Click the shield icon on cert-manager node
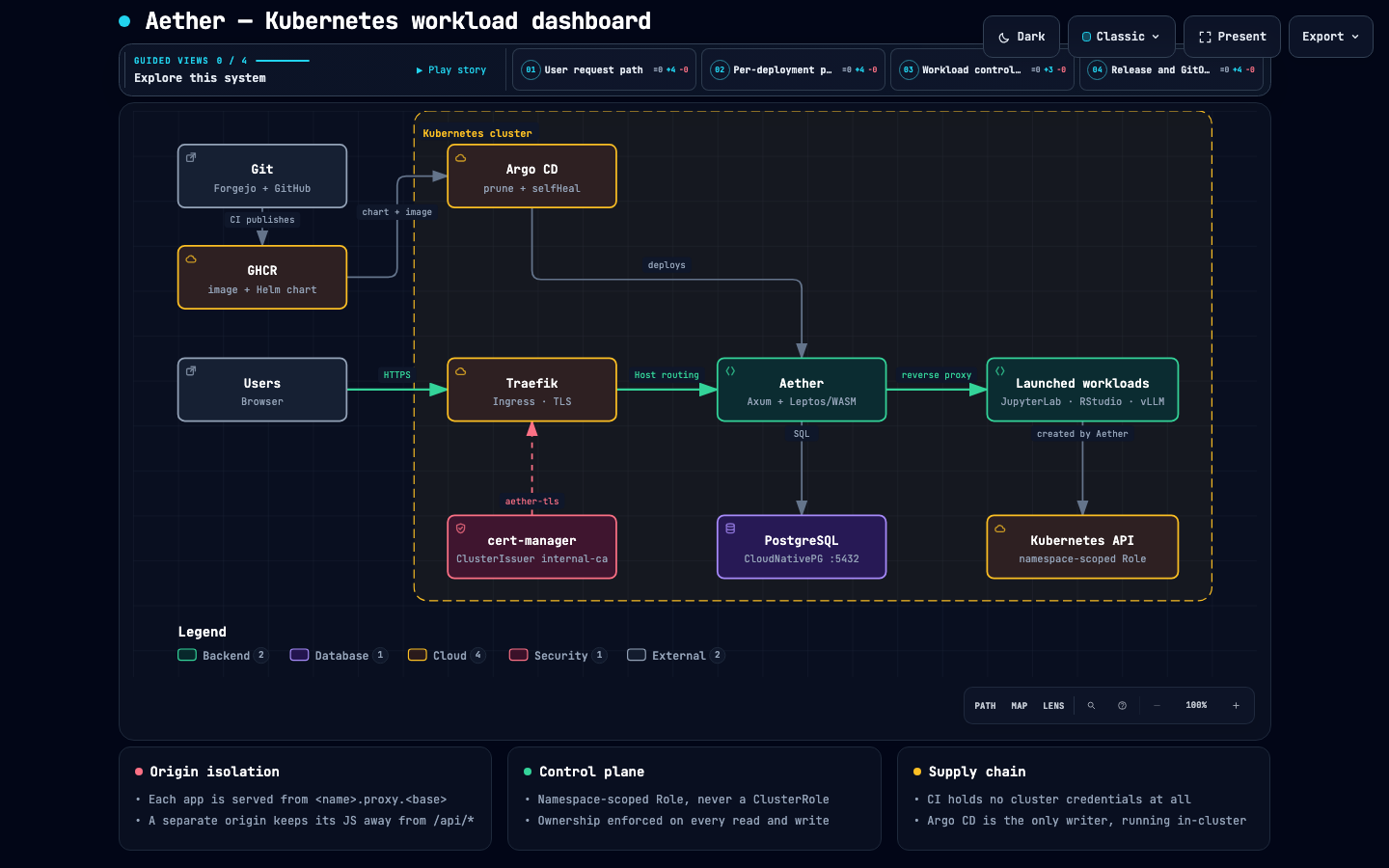This screenshot has width=1389, height=868. (x=461, y=529)
